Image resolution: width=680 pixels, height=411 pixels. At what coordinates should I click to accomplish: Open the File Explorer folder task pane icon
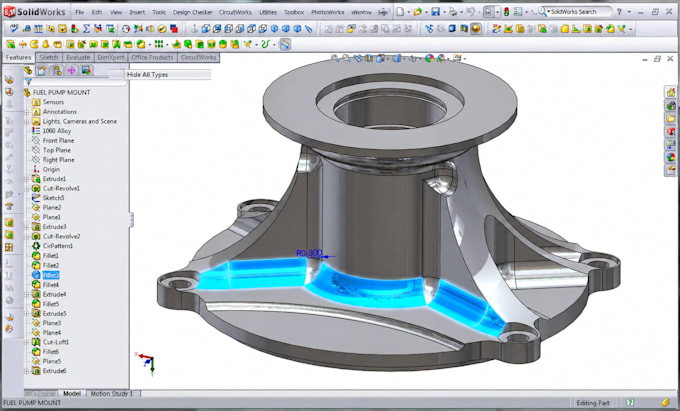[x=670, y=118]
